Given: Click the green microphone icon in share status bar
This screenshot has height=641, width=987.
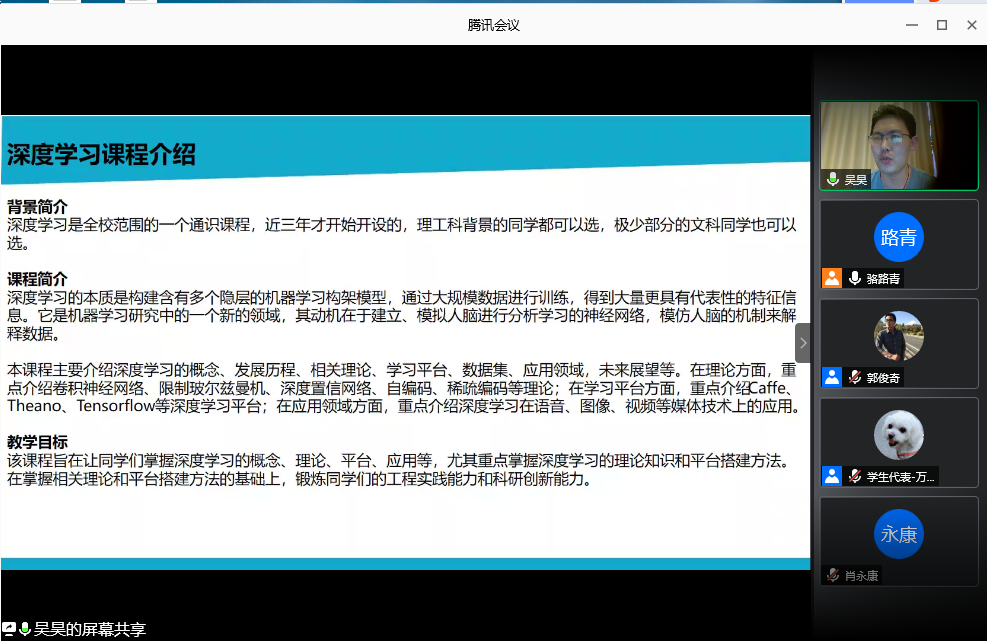Looking at the screenshot, I should tap(26, 629).
